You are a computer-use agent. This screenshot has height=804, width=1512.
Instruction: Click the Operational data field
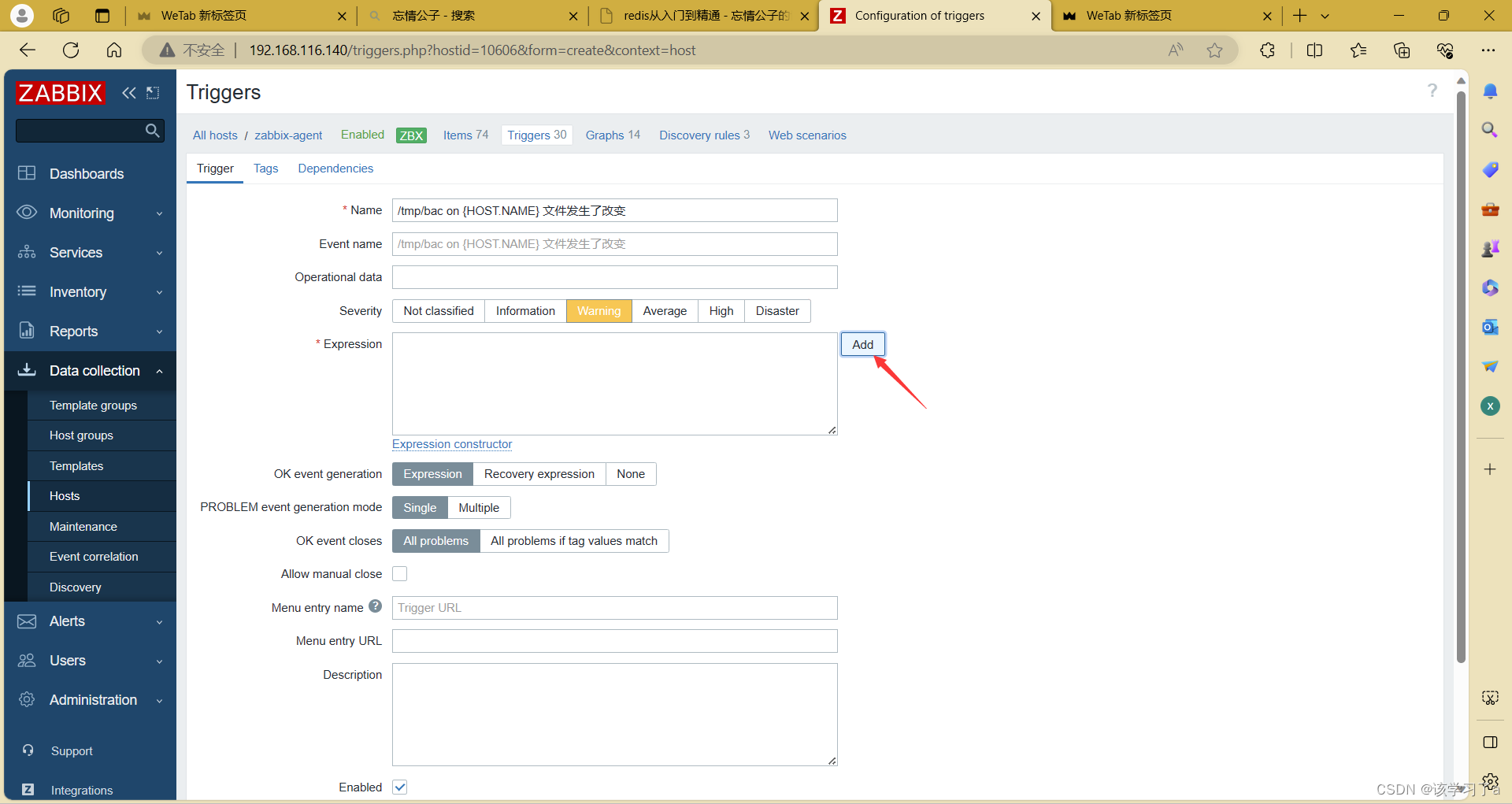click(614, 277)
